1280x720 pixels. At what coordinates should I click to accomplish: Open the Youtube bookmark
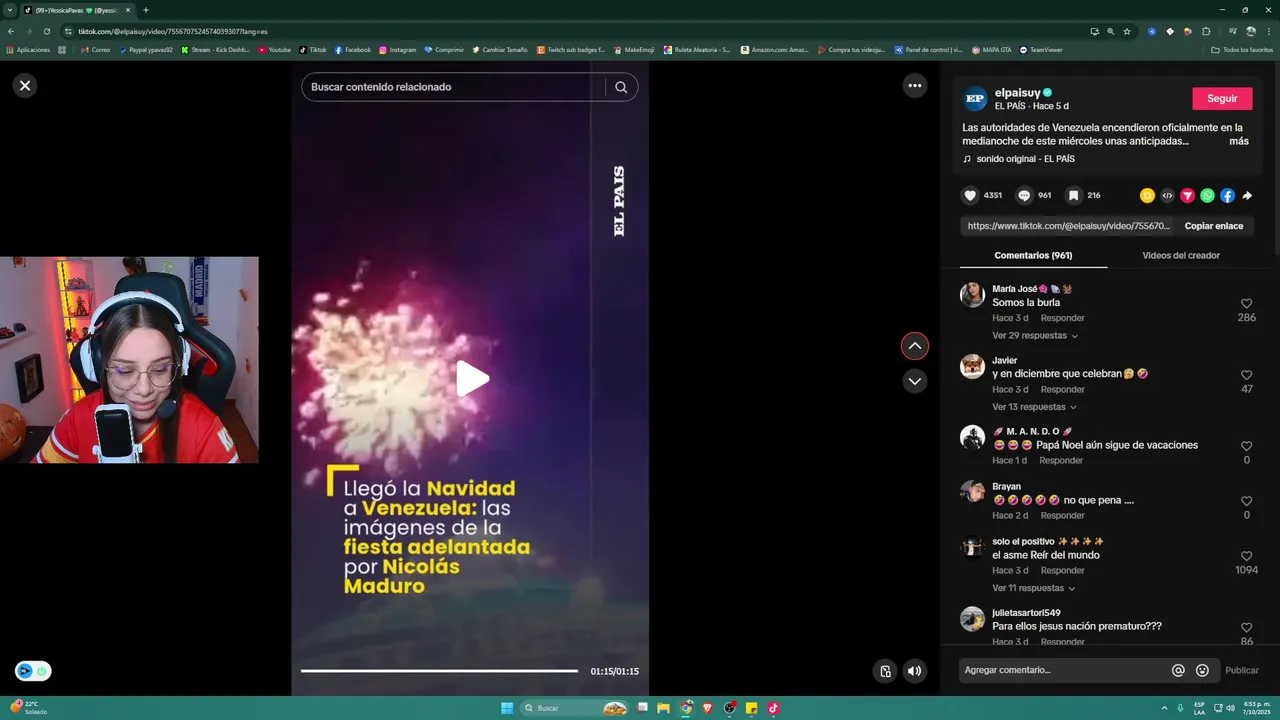(x=274, y=50)
